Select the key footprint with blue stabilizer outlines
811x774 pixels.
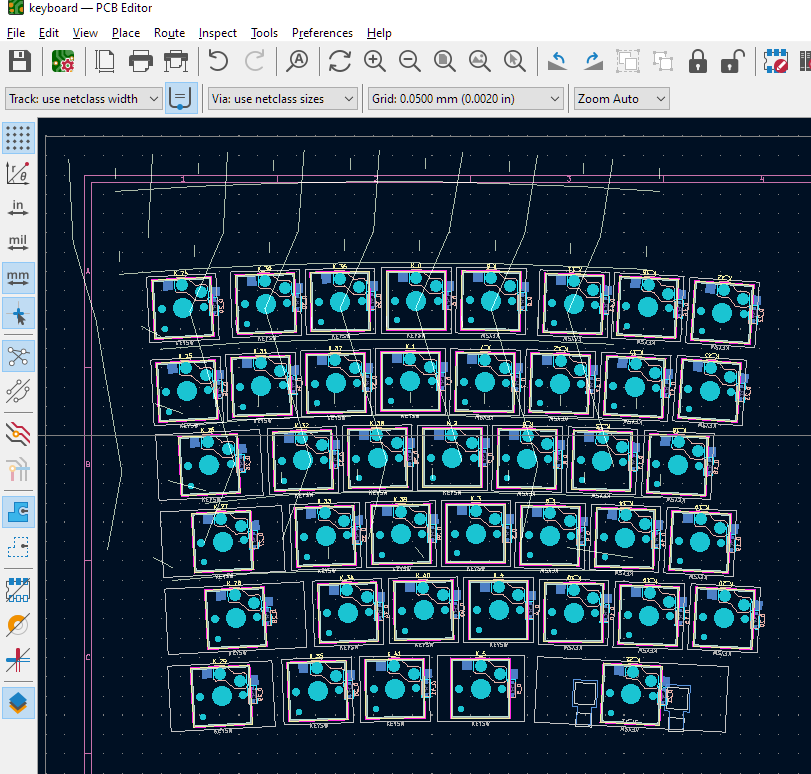coord(631,694)
